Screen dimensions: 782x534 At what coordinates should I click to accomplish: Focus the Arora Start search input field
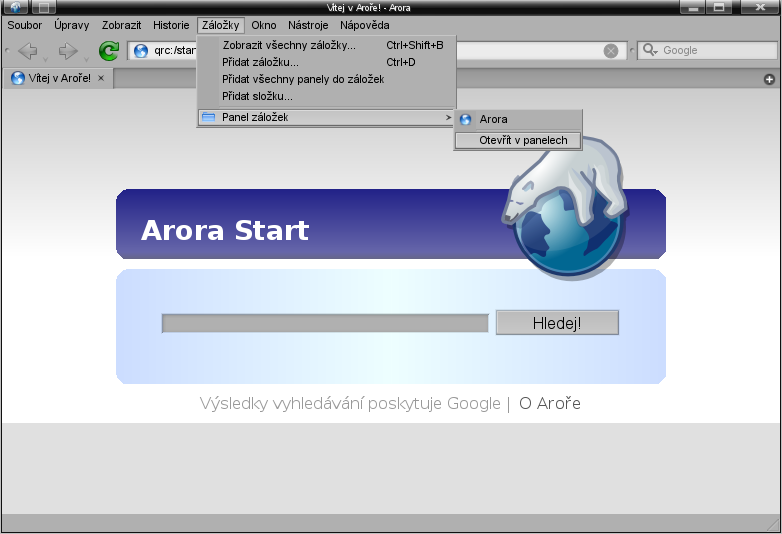click(325, 323)
